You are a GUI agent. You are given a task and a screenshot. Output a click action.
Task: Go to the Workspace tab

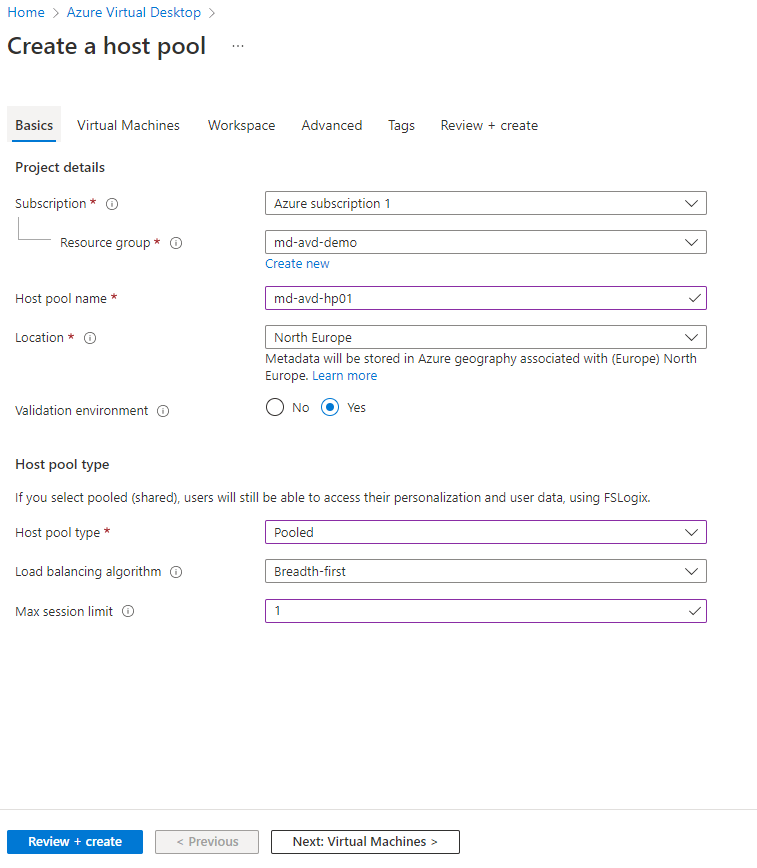[241, 125]
